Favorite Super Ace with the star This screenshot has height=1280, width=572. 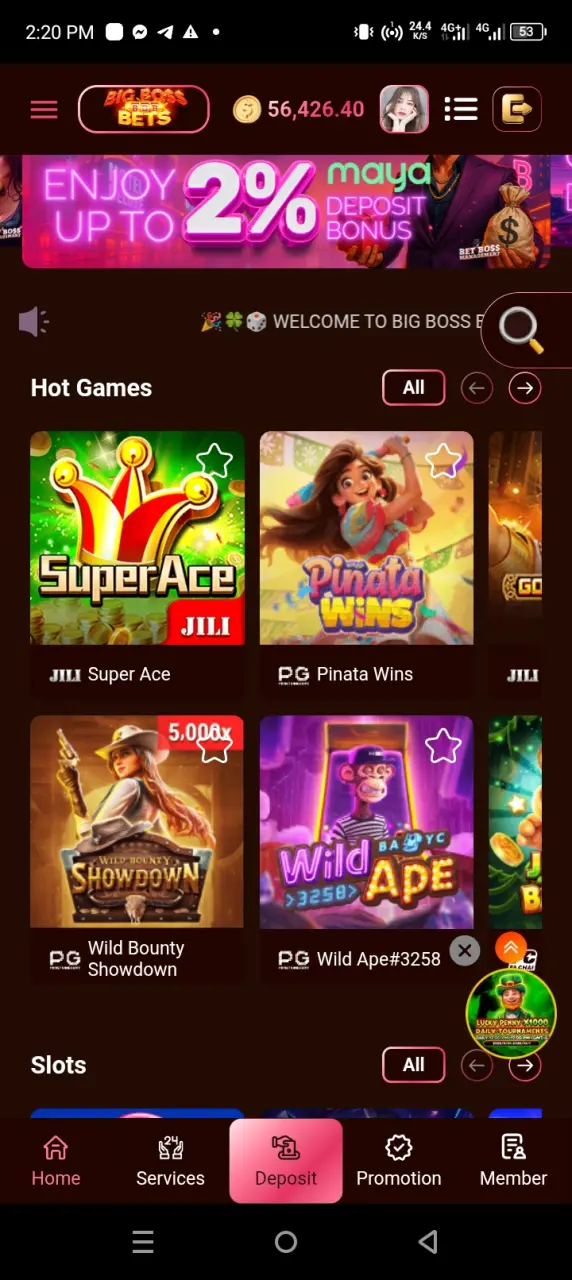point(214,461)
